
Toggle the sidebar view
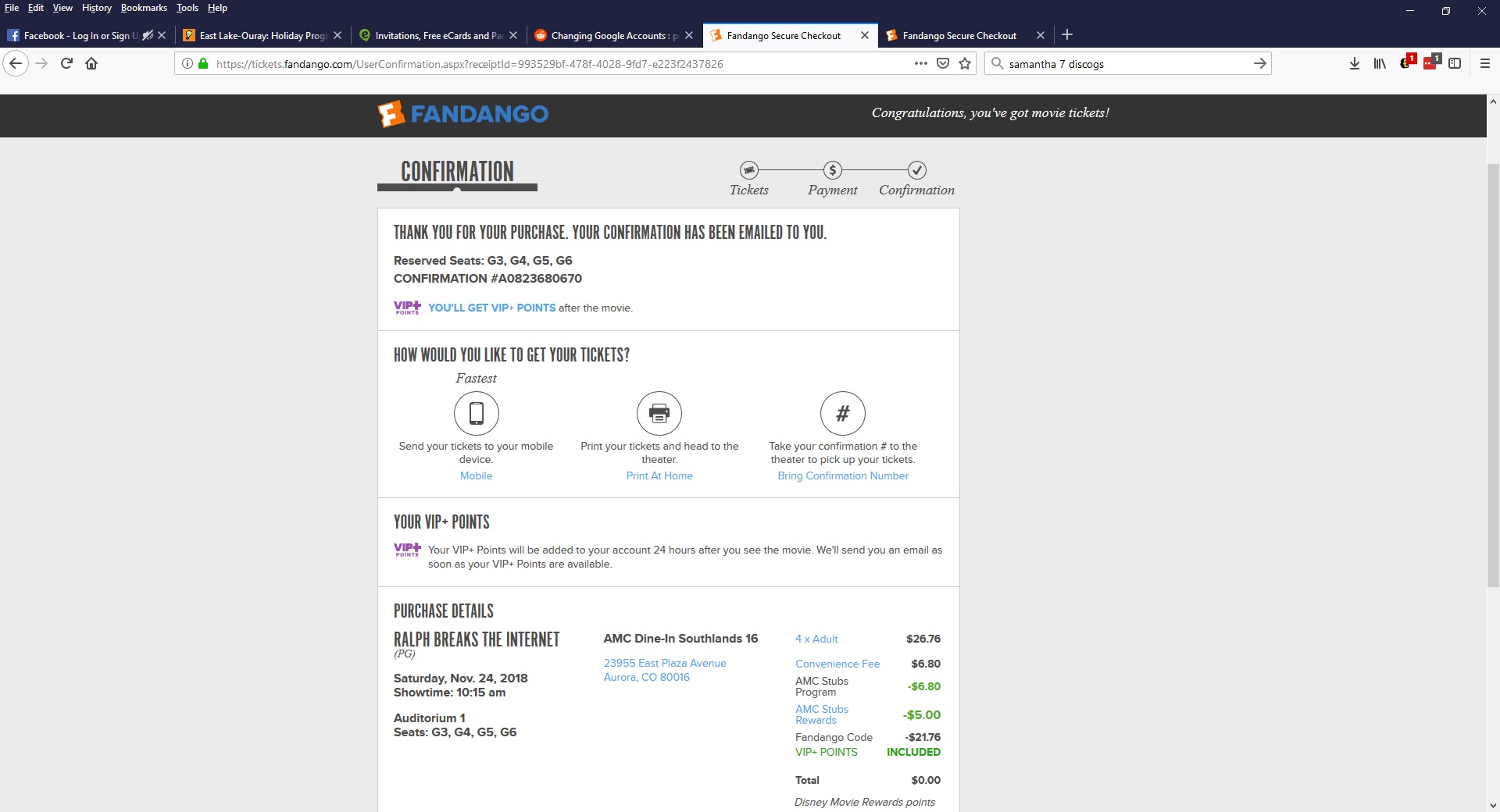click(x=1455, y=64)
